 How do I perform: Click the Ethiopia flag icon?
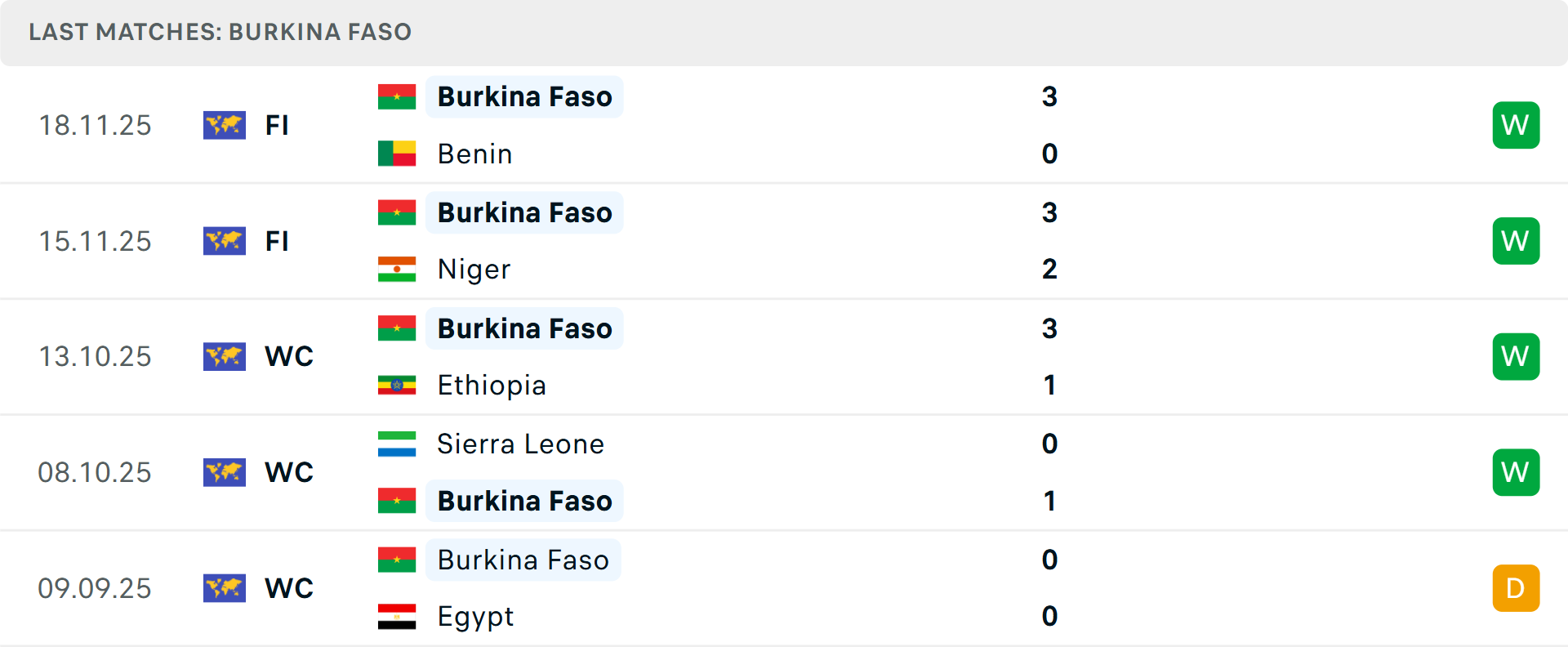(x=397, y=385)
